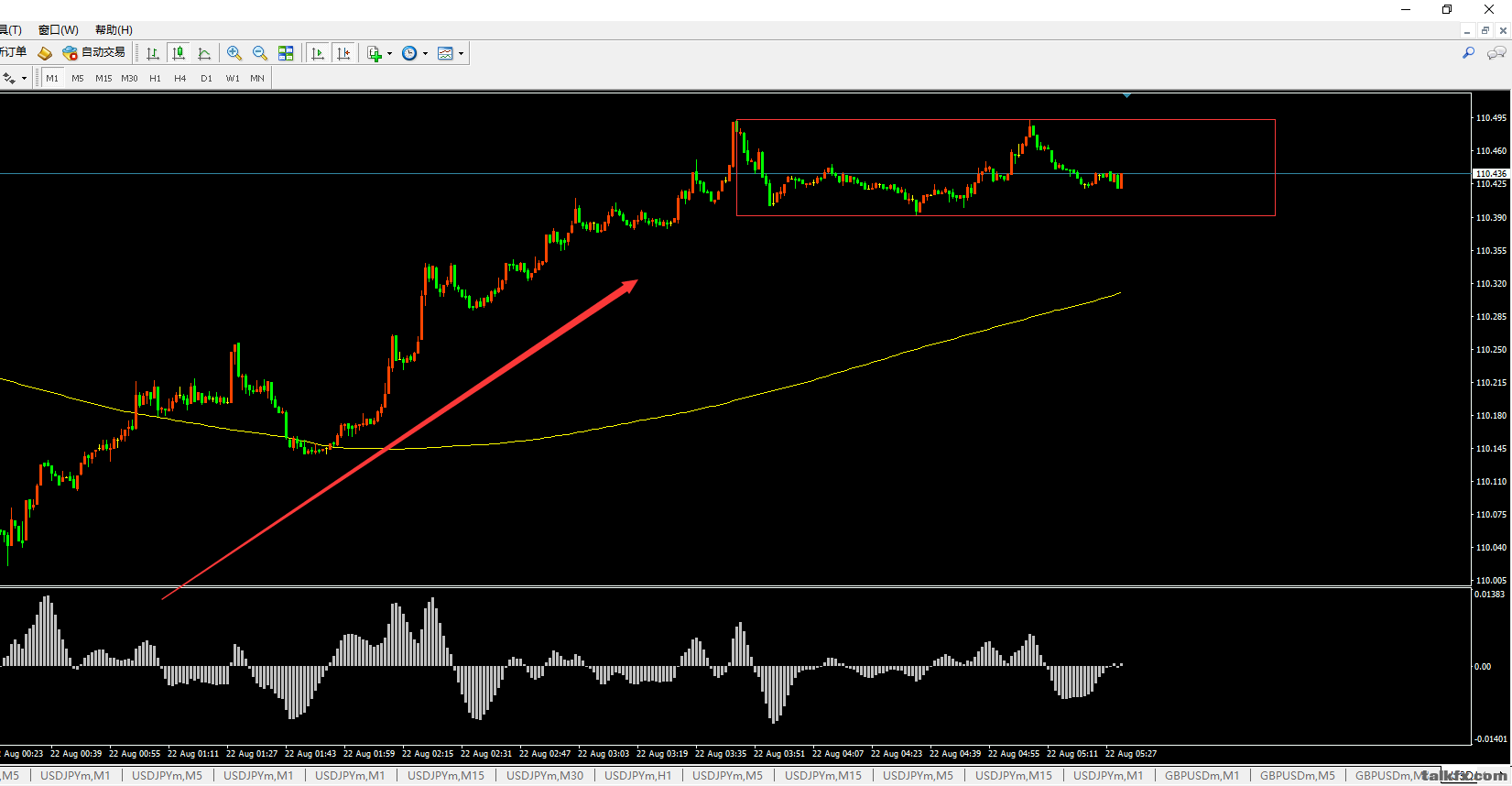Screen dimensions: 1512x786
Task: Toggle chart auto scroll to latest bar
Action: click(x=318, y=53)
